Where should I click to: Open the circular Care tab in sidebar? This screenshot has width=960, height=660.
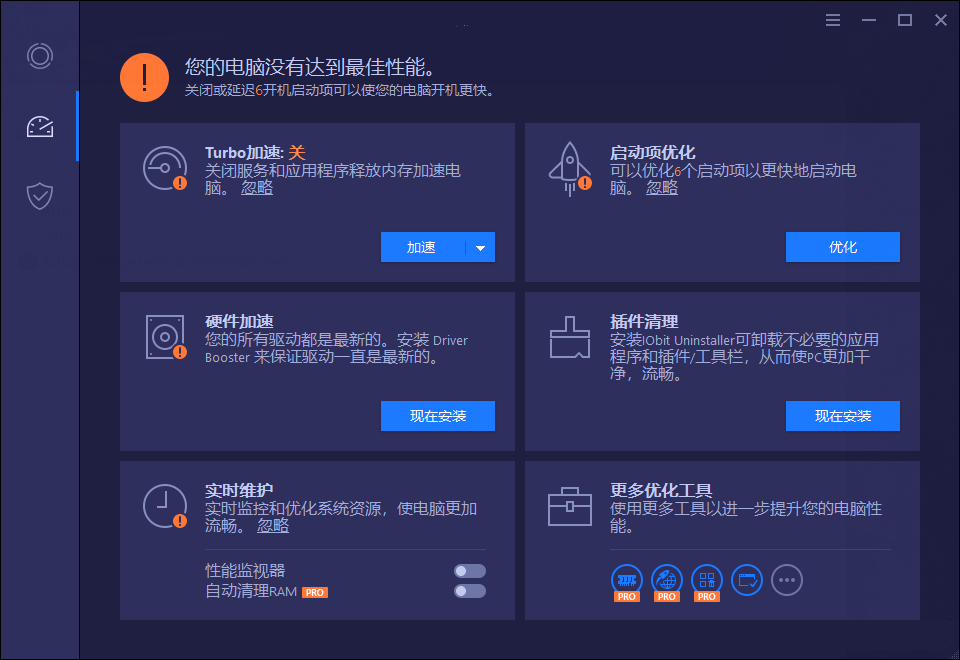(x=40, y=56)
